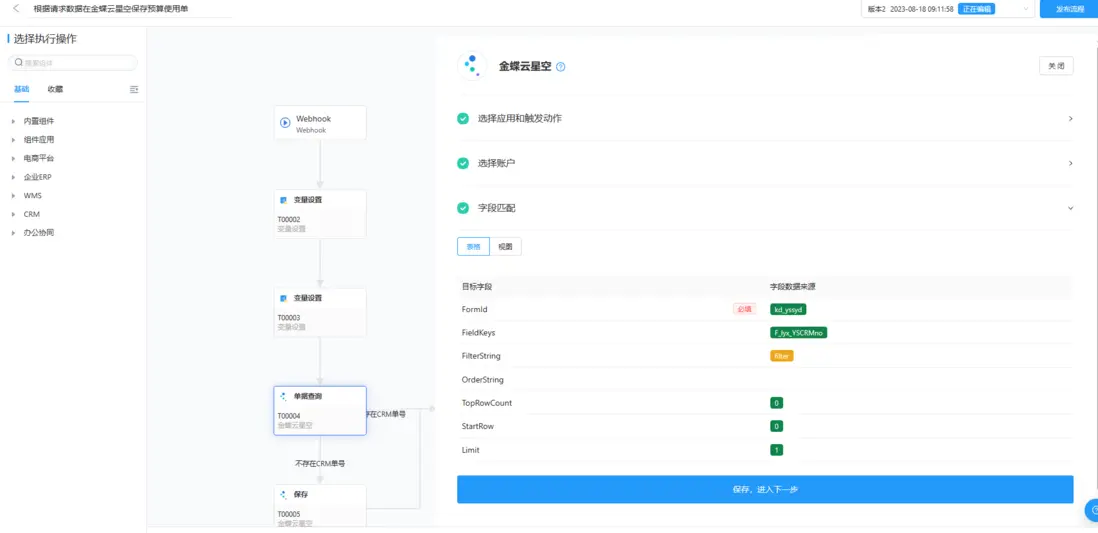The height and width of the screenshot is (533, 1098).
Task: Click the 发布流程 button
Action: tap(1069, 9)
